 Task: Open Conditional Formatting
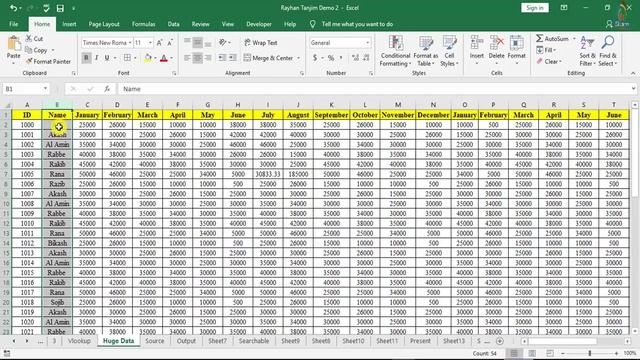coord(395,51)
